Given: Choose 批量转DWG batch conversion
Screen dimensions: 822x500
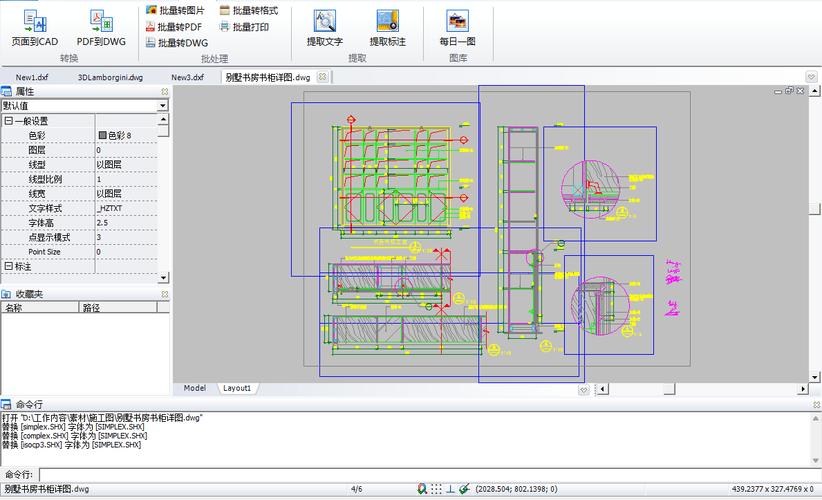Looking at the screenshot, I should click(177, 42).
